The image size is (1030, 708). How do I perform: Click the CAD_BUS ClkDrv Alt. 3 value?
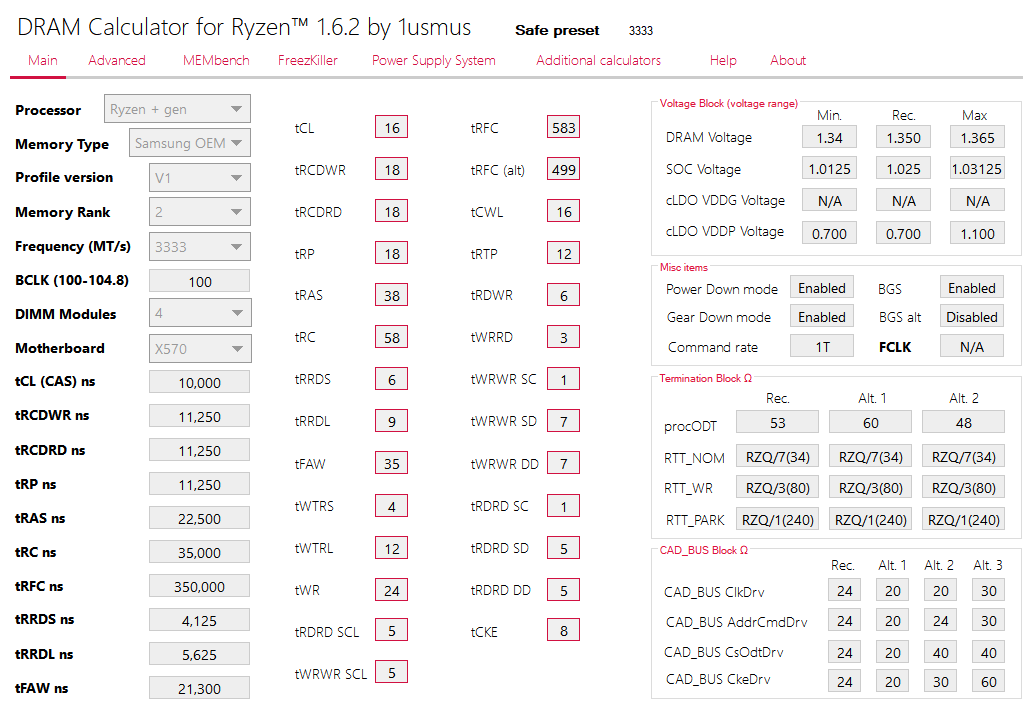coord(989,590)
